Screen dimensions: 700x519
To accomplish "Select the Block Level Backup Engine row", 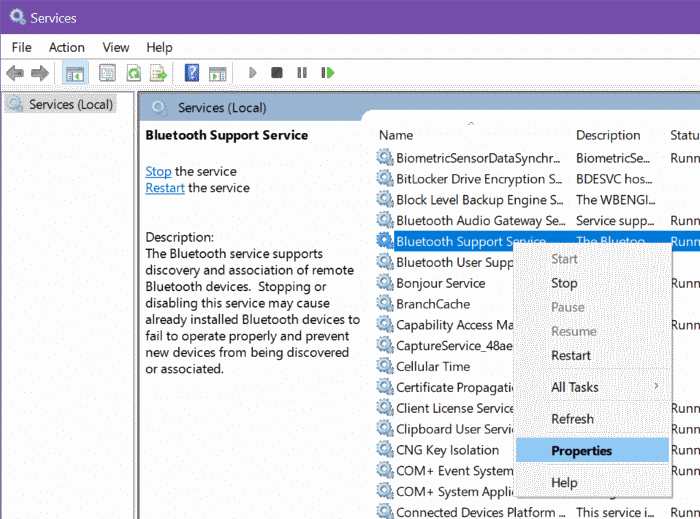I will [538, 200].
